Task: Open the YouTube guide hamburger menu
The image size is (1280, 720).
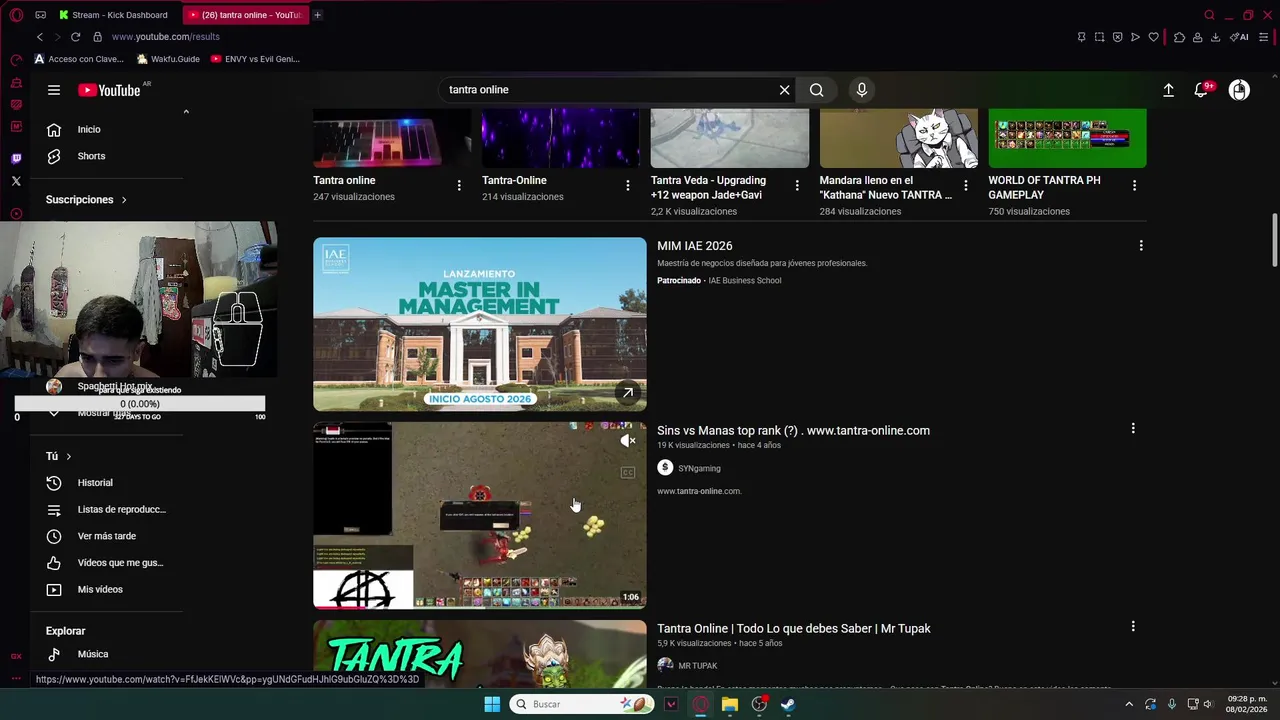Action: 54,90
